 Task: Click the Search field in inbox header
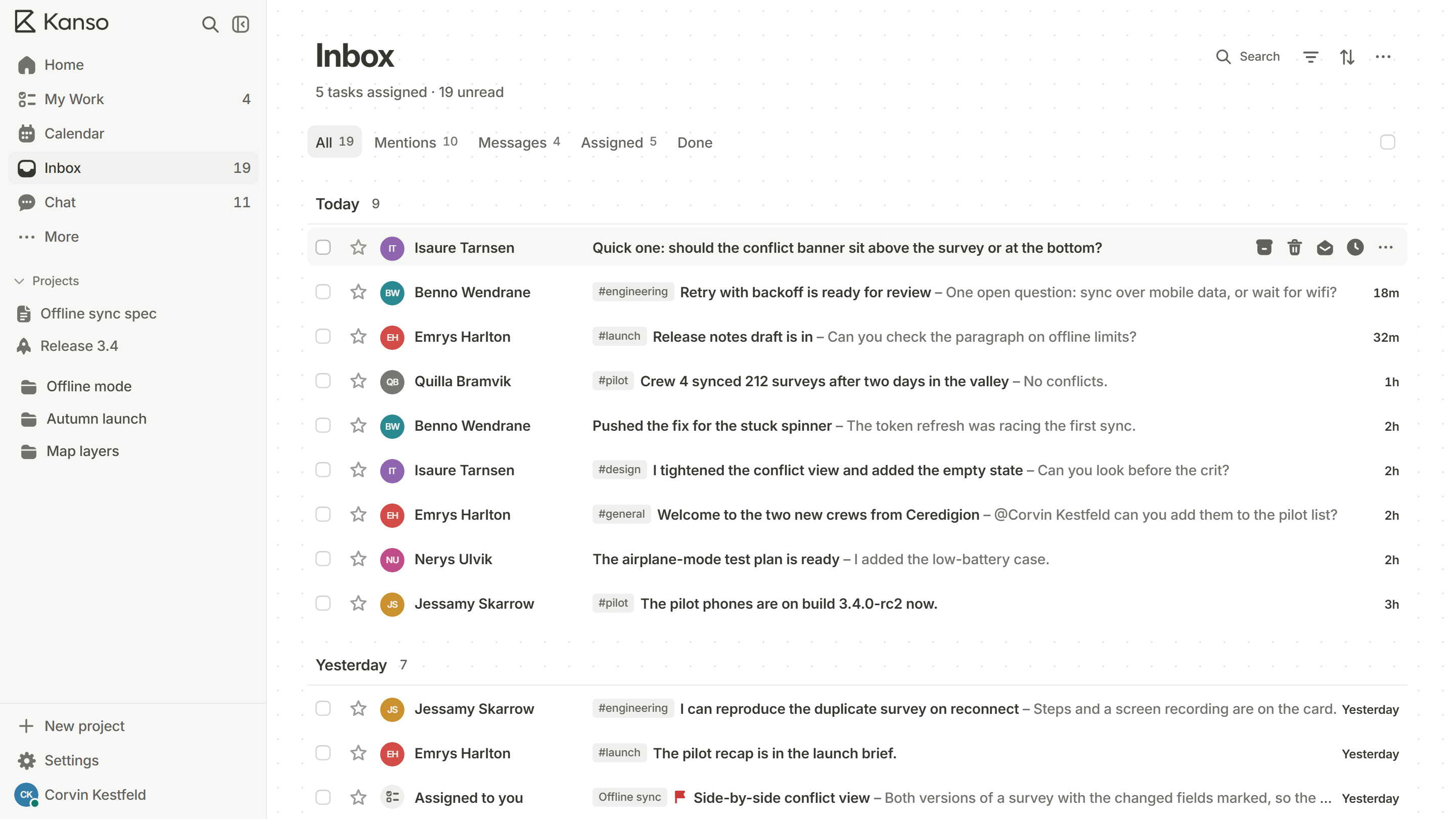click(x=1248, y=57)
